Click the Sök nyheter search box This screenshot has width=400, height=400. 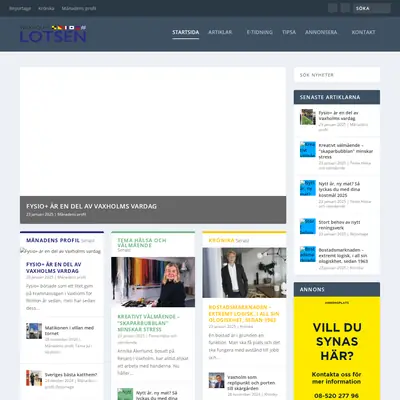[337, 75]
